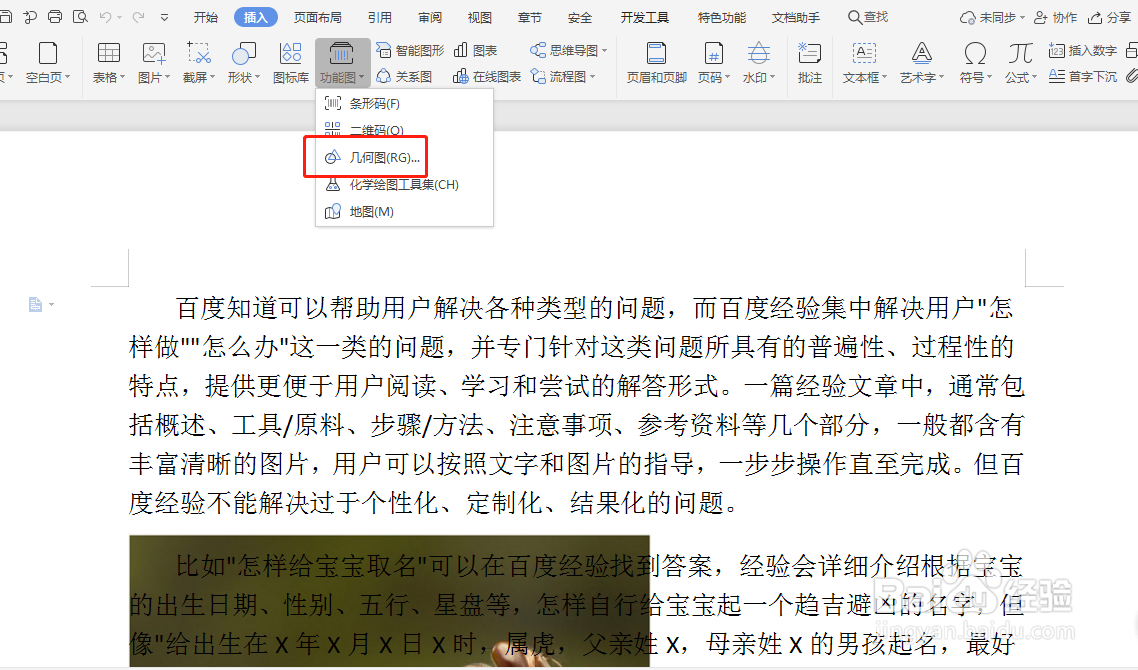
Task: Expand the 截屏 dropdown arrow
Action: (212, 77)
